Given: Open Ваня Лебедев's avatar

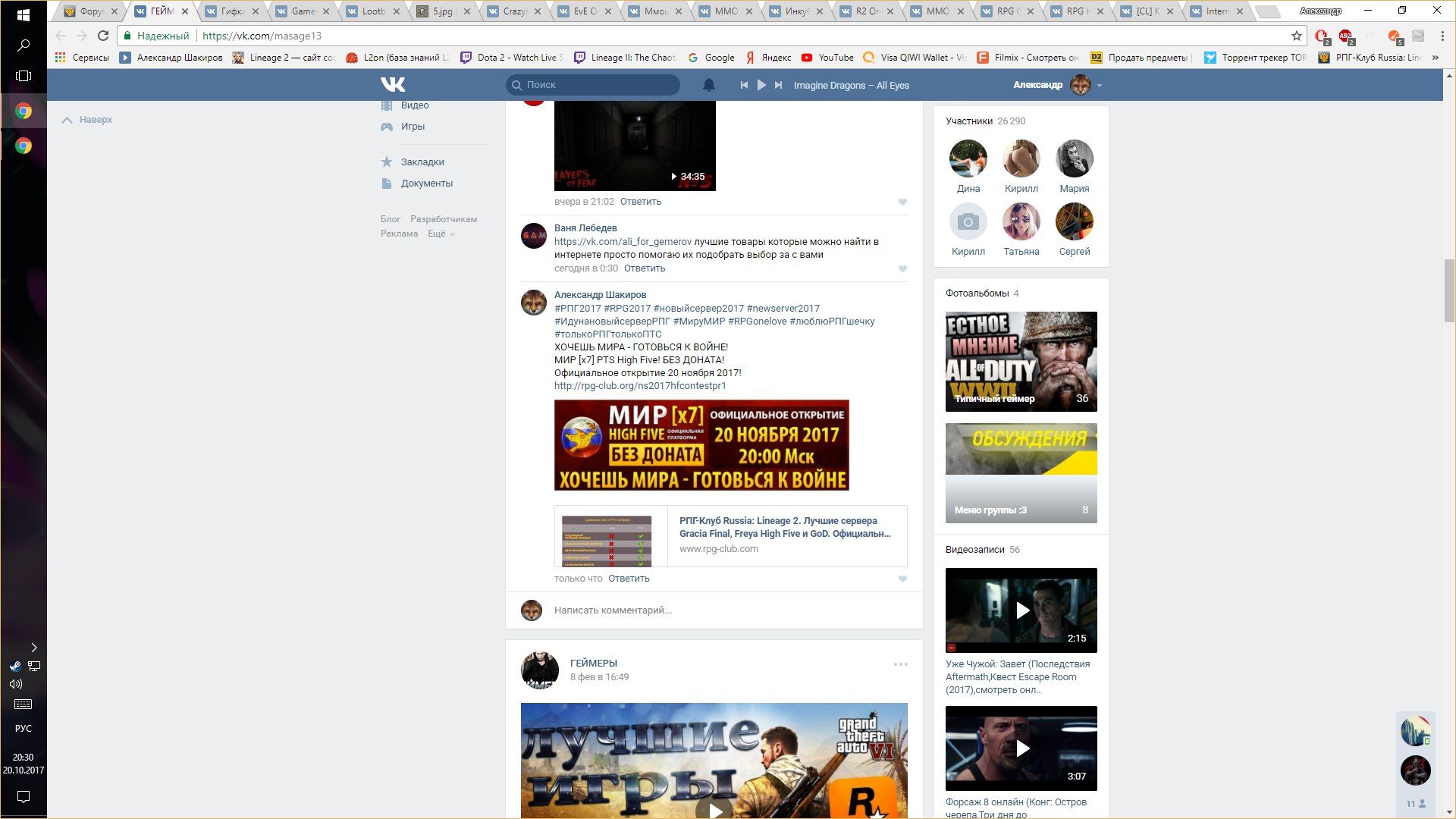Looking at the screenshot, I should (534, 236).
